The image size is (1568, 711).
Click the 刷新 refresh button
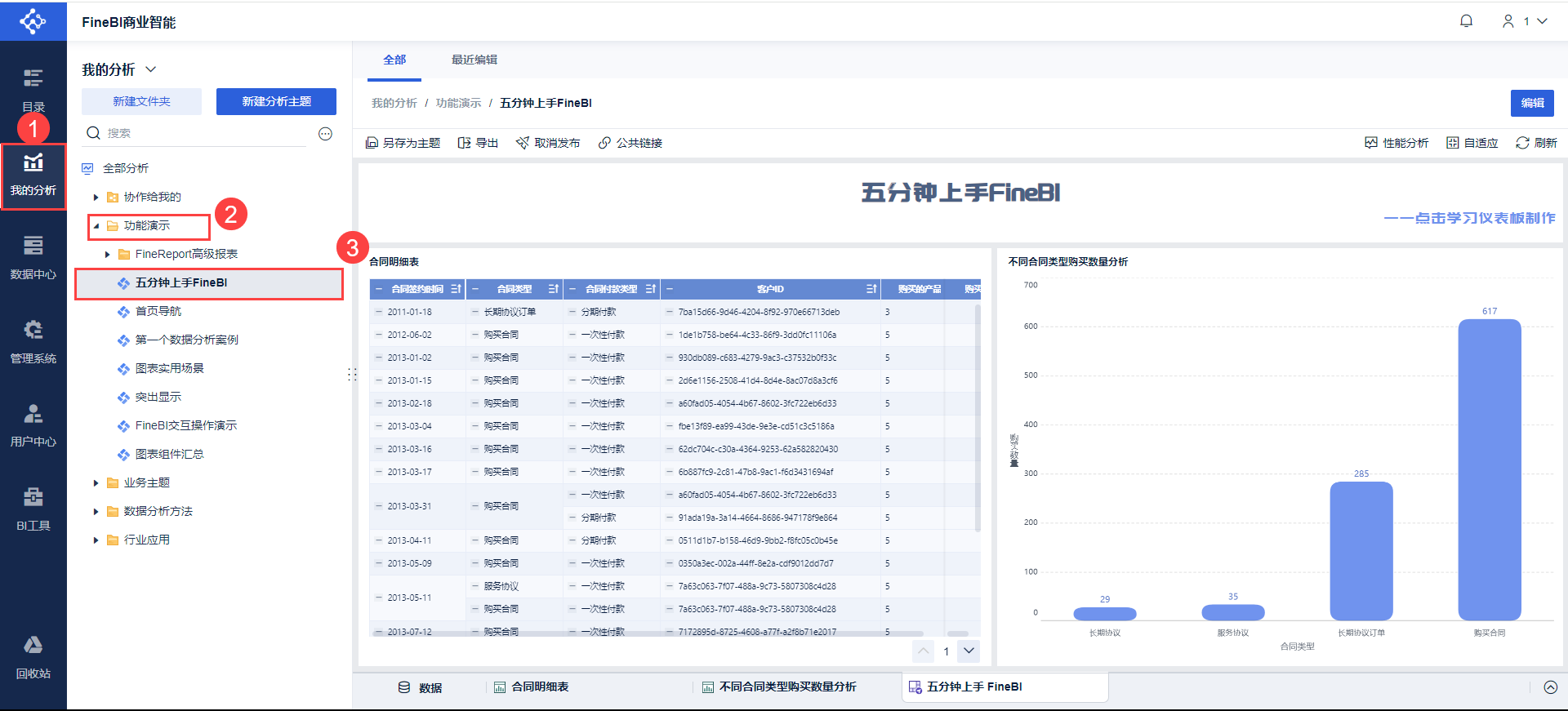[x=1536, y=143]
